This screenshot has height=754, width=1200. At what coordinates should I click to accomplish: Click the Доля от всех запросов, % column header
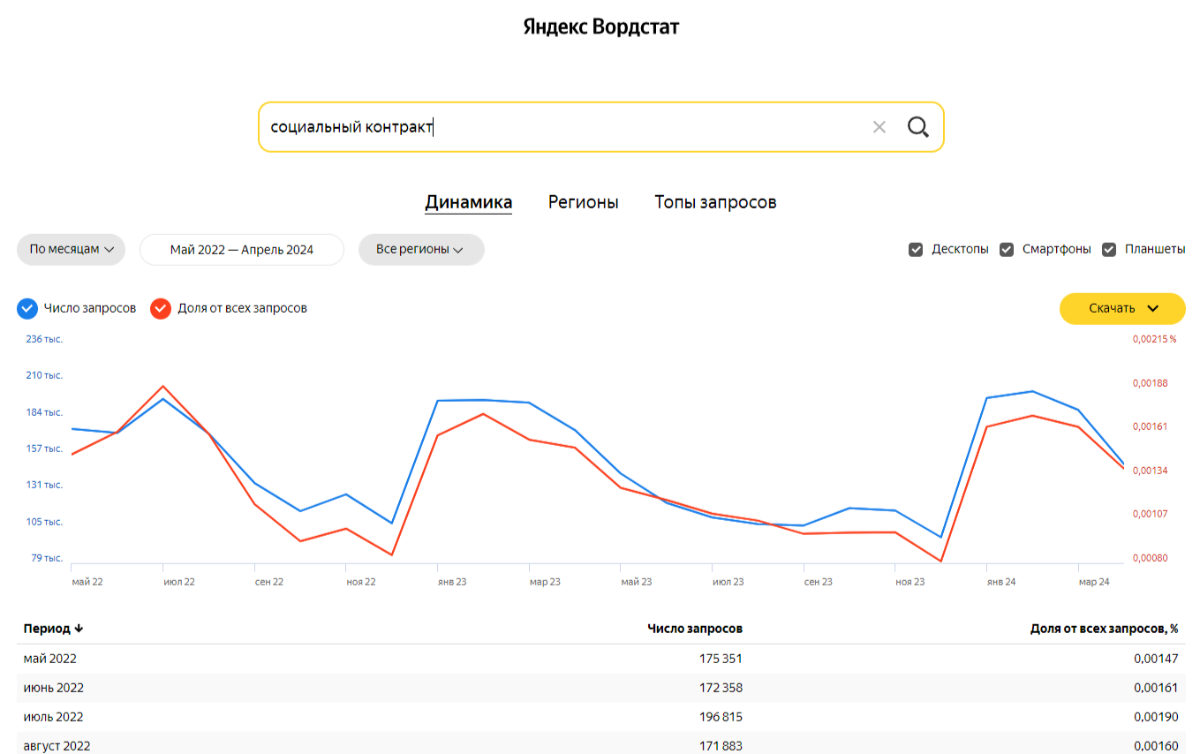[1104, 629]
